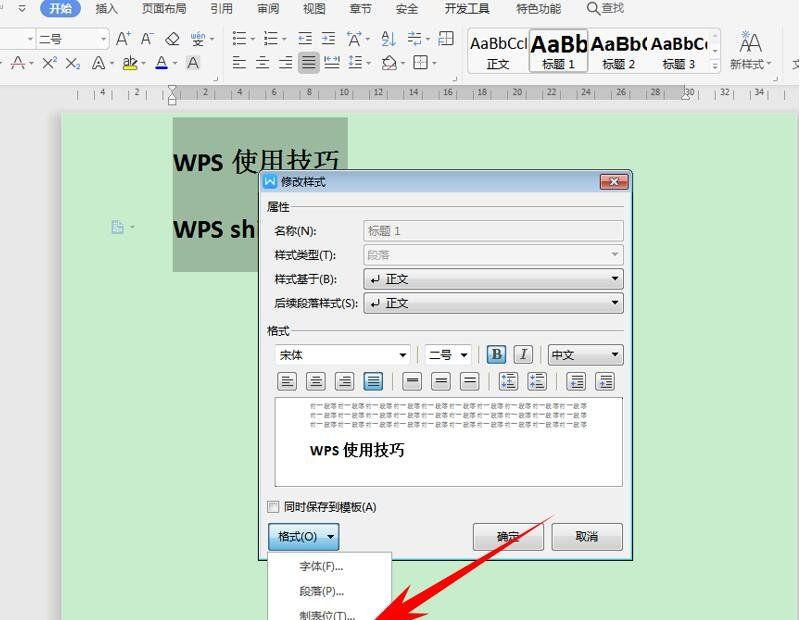Open the 中文 language dropdown in the dialog
This screenshot has height=620, width=800.
[586, 354]
